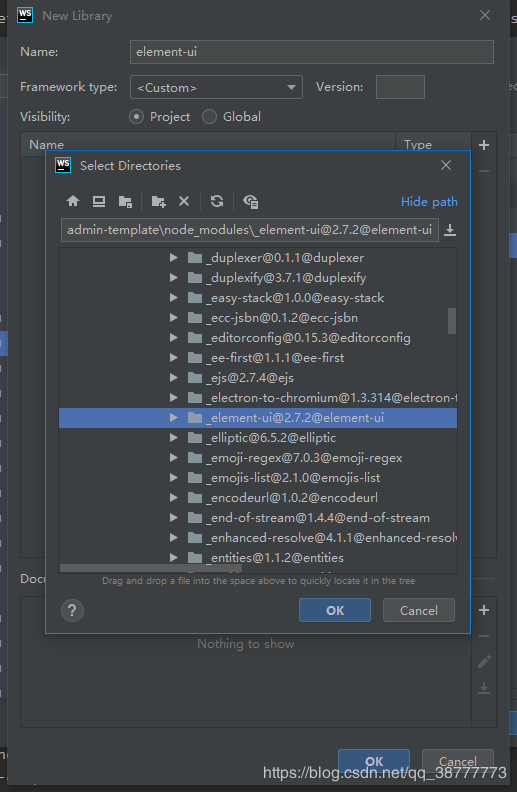Click the Desktop directory toolbar icon
517x792 pixels.
(99, 201)
